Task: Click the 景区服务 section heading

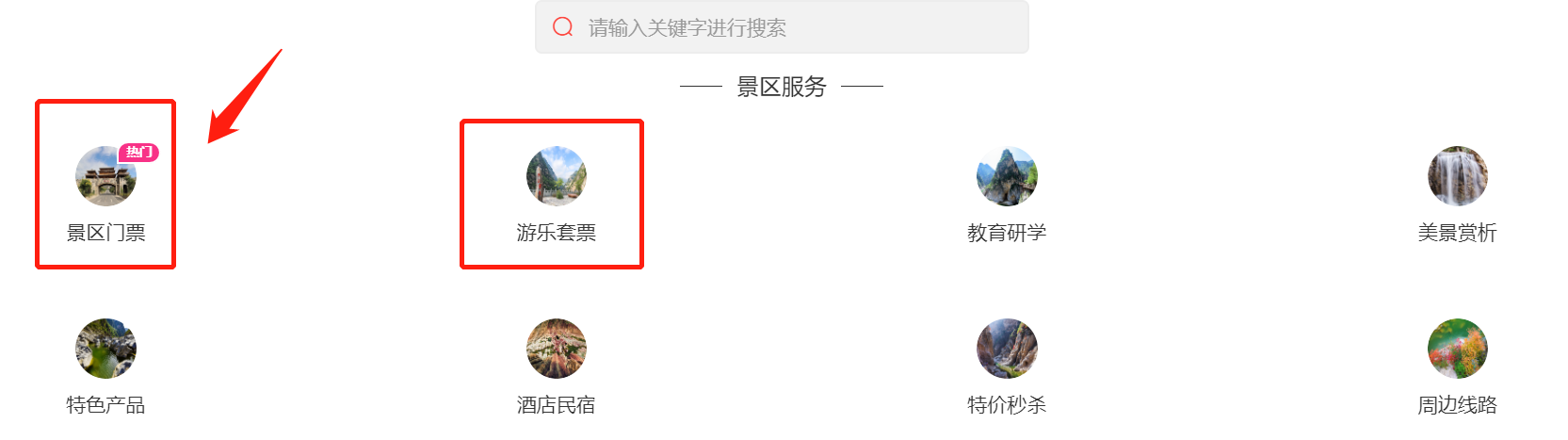Action: (x=782, y=87)
